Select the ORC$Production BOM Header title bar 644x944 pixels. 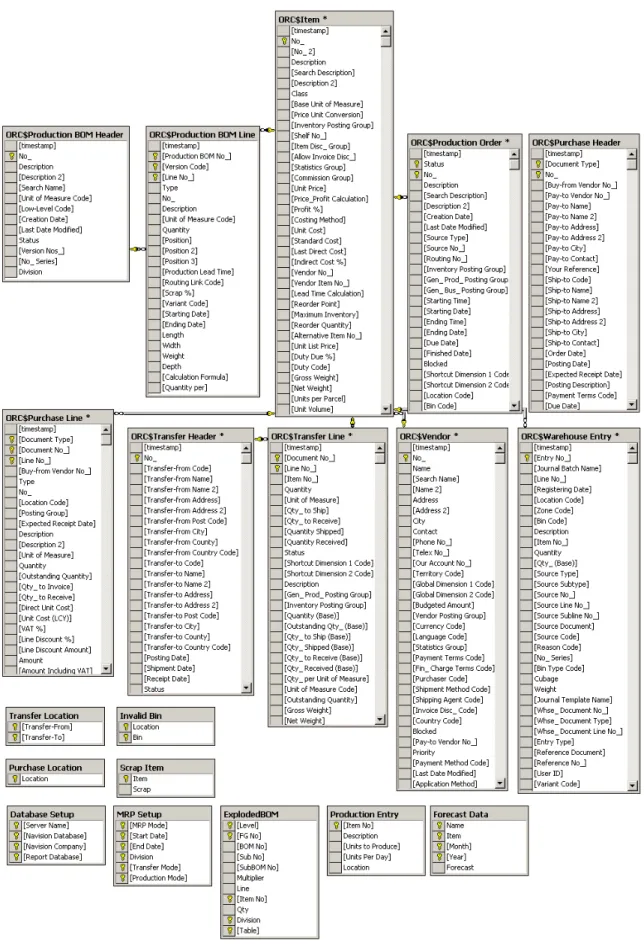click(x=66, y=134)
